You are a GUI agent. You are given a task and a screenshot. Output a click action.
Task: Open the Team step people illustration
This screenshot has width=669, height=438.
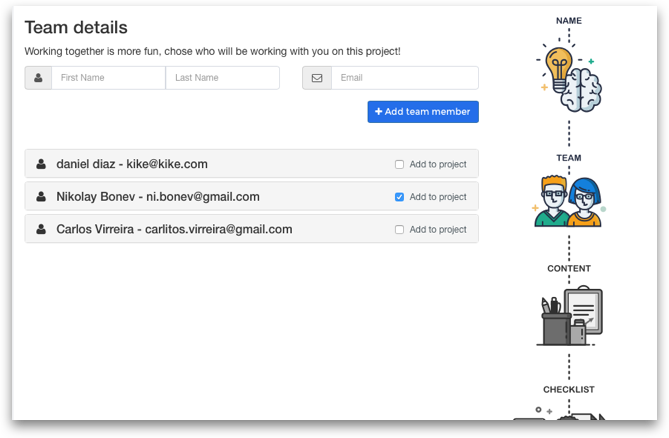pyautogui.click(x=569, y=200)
